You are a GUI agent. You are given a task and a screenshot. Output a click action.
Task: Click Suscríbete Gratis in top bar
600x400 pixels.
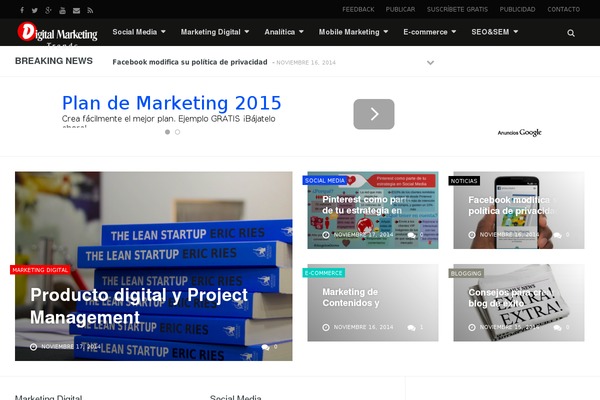pyautogui.click(x=457, y=10)
